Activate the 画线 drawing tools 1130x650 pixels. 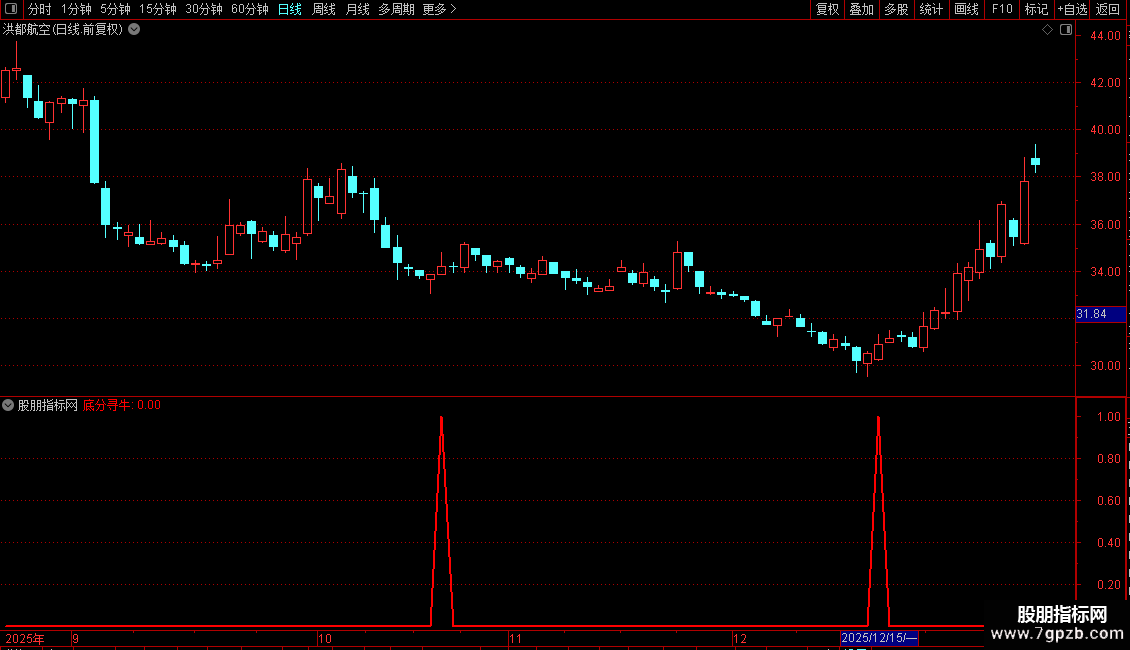point(966,9)
